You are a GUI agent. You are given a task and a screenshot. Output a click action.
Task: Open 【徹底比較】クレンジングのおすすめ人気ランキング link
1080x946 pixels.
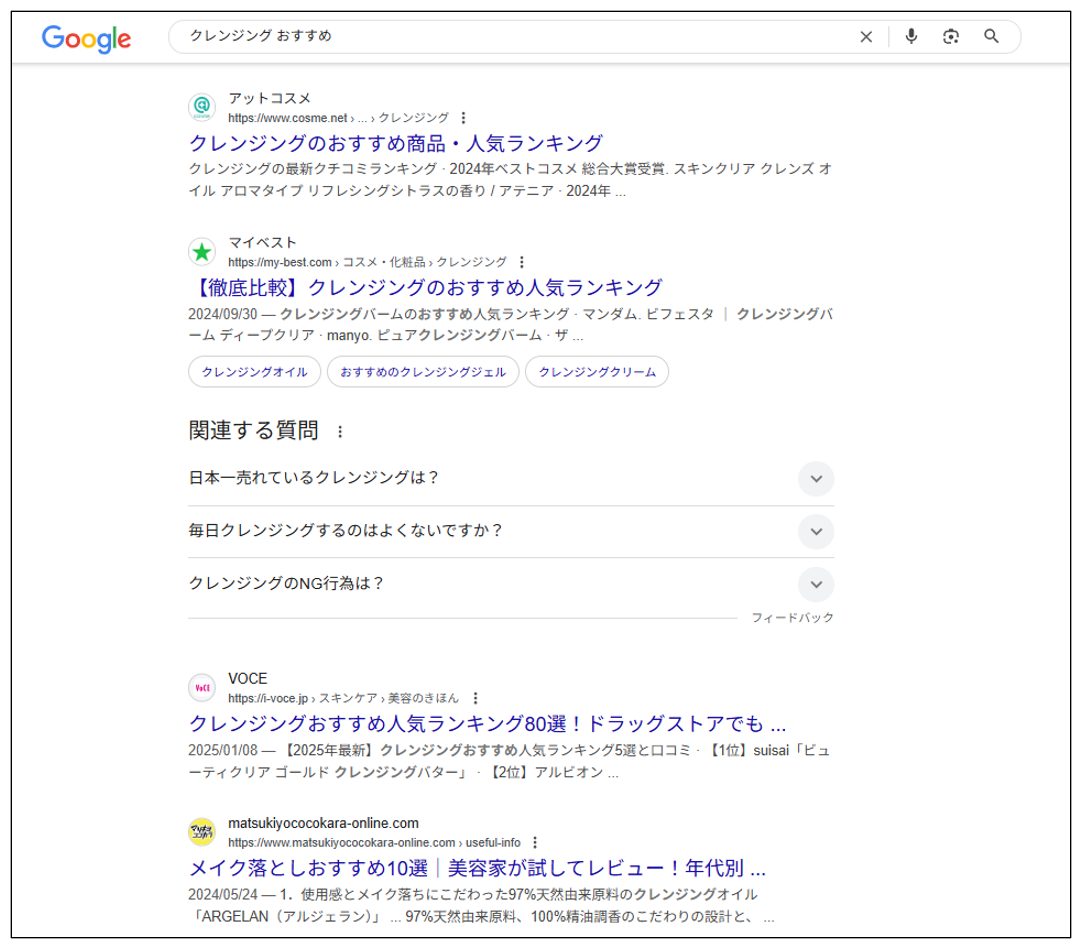426,287
